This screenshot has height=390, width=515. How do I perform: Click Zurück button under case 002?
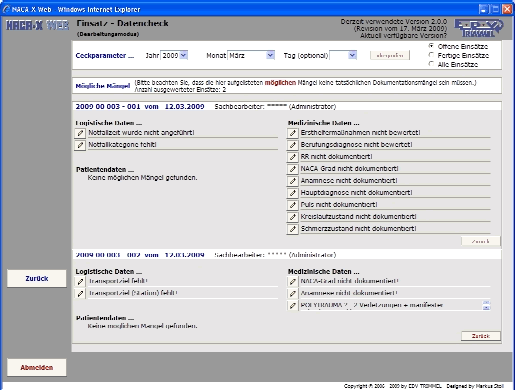481,336
